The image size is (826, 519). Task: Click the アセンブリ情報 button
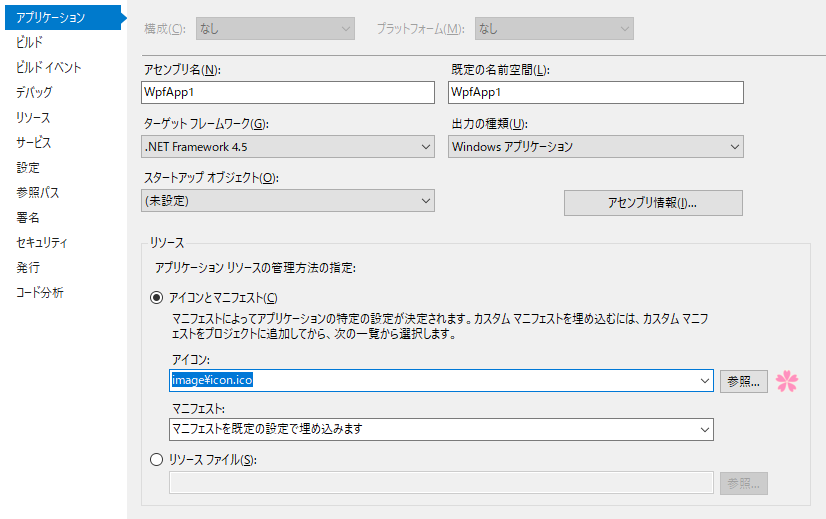tap(653, 203)
